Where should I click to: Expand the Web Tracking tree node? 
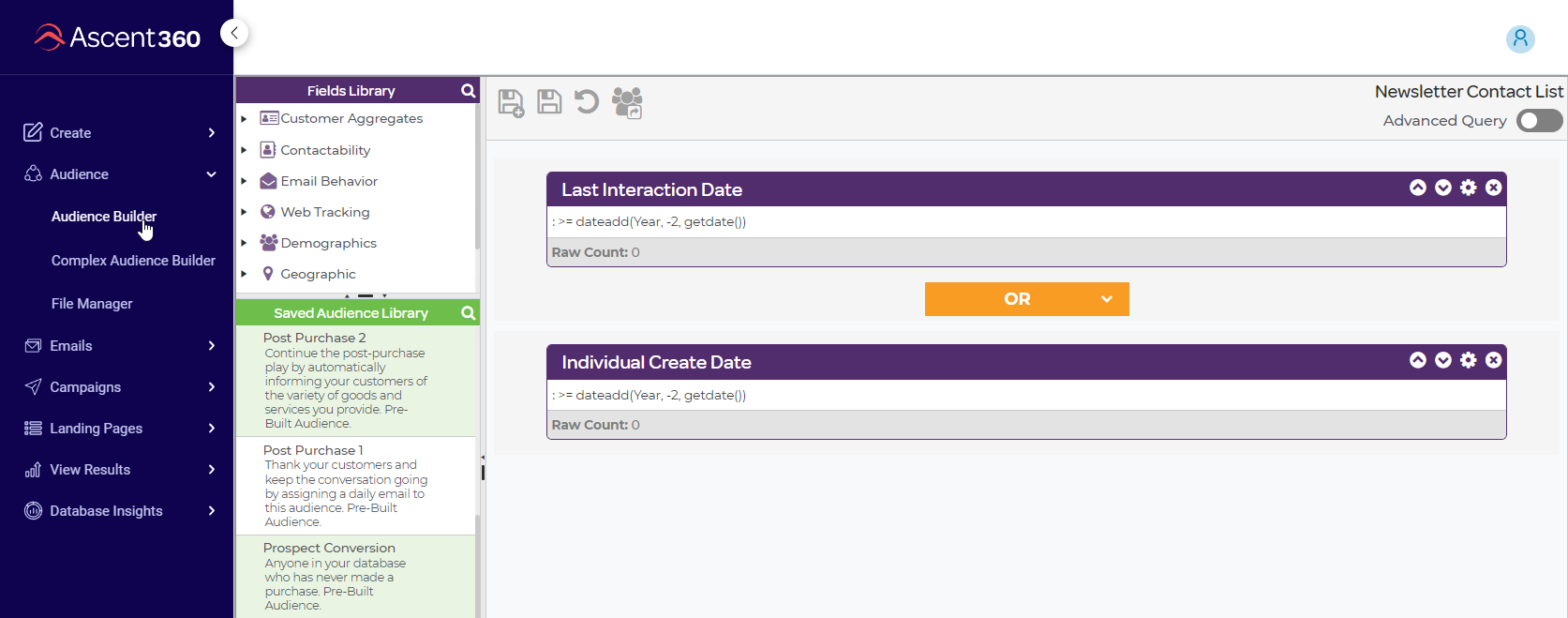(244, 212)
